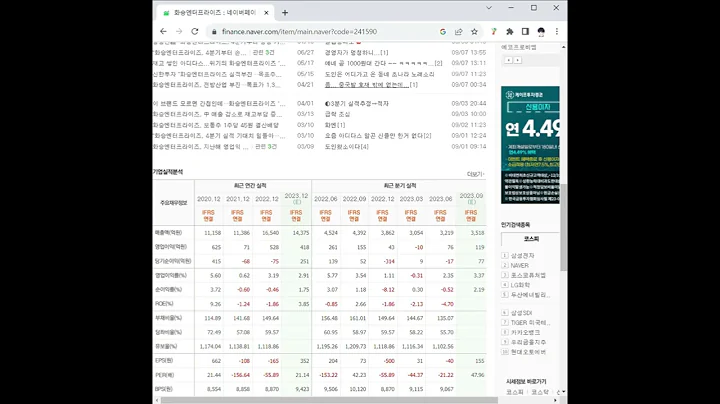Open news dated 03/13 about 재고부담

218,114
